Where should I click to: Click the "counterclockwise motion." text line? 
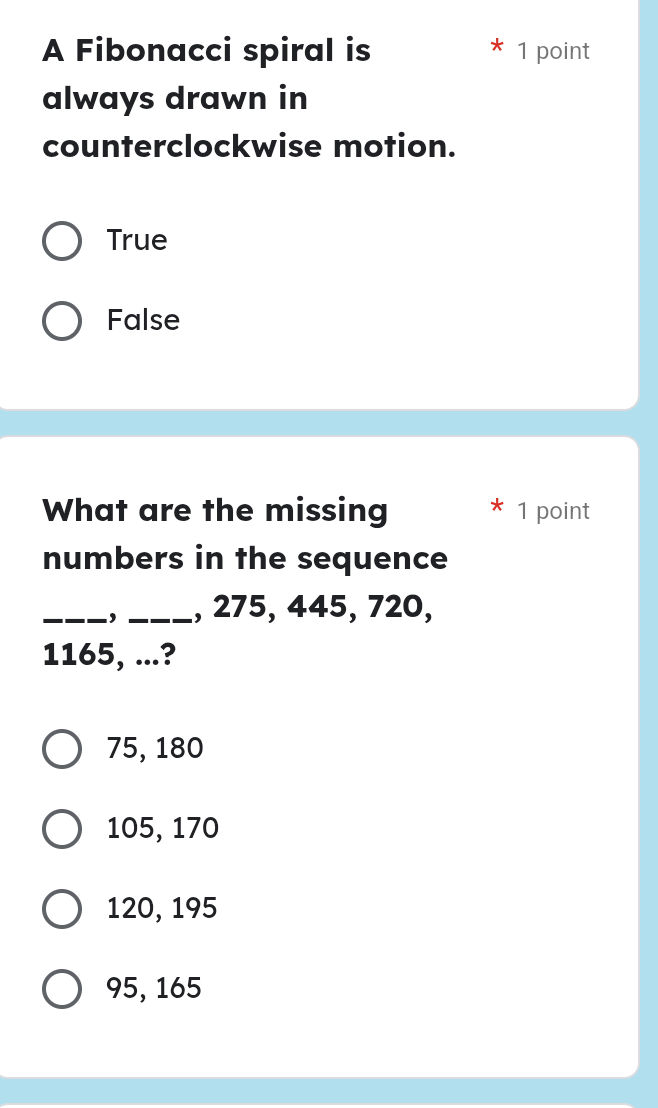point(249,146)
